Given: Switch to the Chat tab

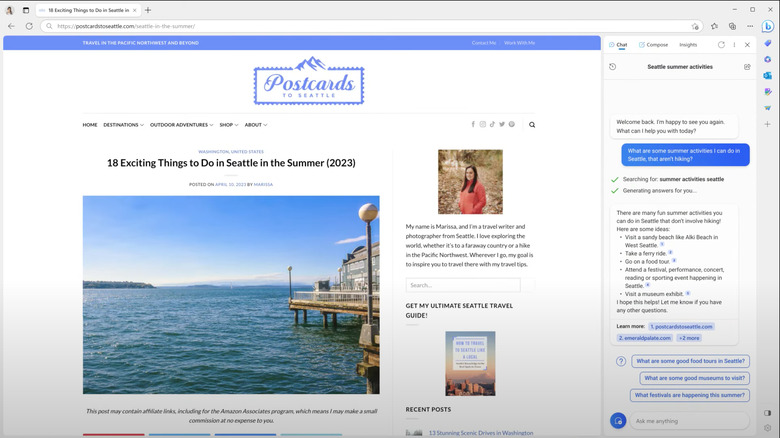Looking at the screenshot, I should (618, 45).
